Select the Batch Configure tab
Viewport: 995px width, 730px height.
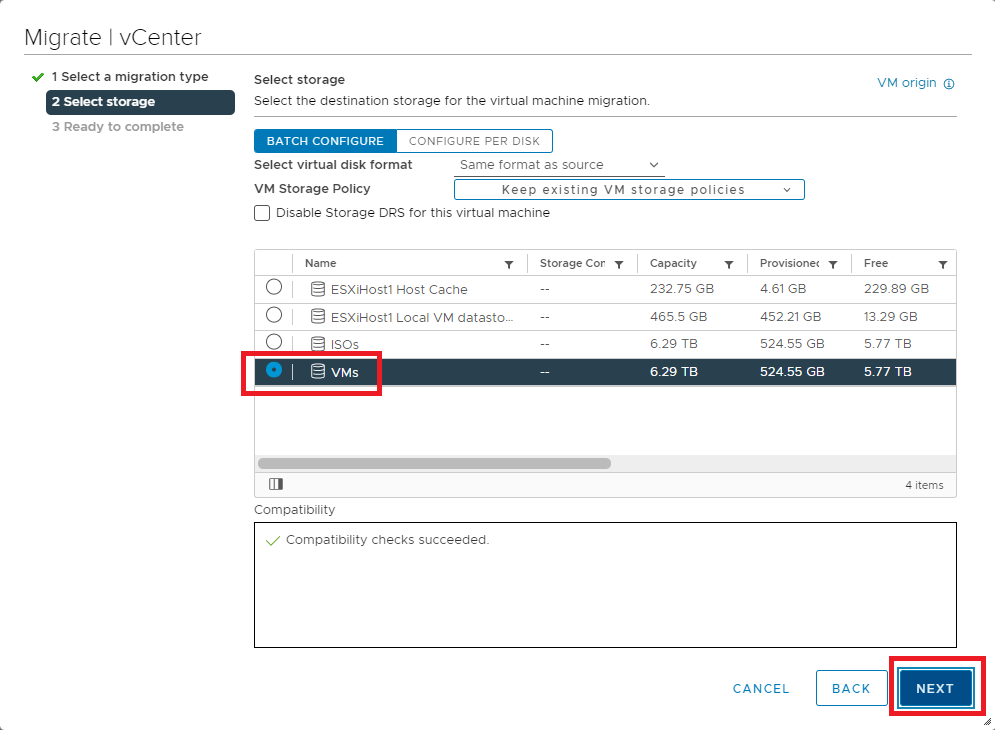click(325, 141)
